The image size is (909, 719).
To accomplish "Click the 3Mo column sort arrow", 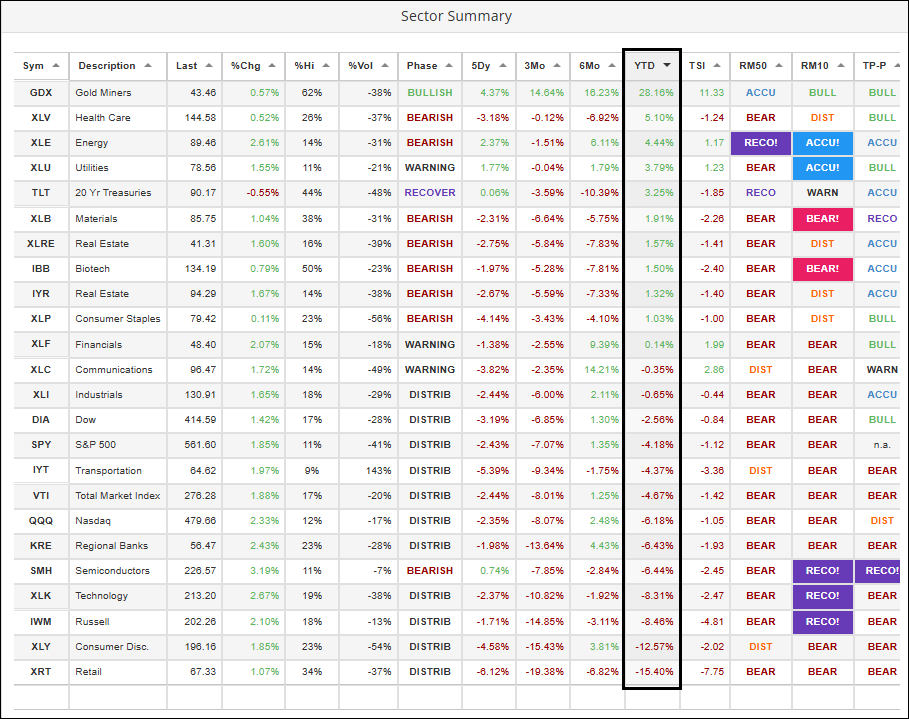I will pyautogui.click(x=557, y=66).
